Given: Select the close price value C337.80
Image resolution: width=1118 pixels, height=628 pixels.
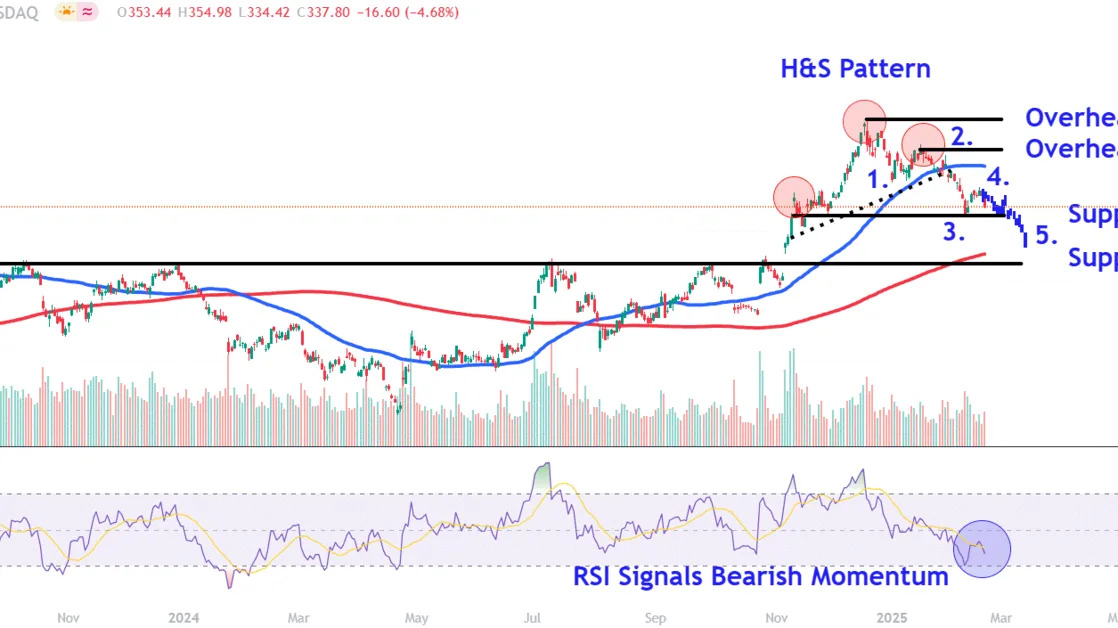Looking at the screenshot, I should coord(323,12).
